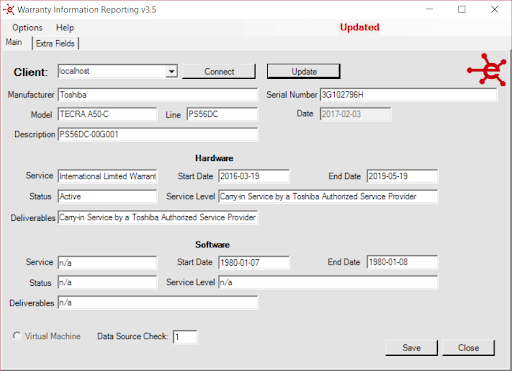Click the Connect button

[x=219, y=72]
